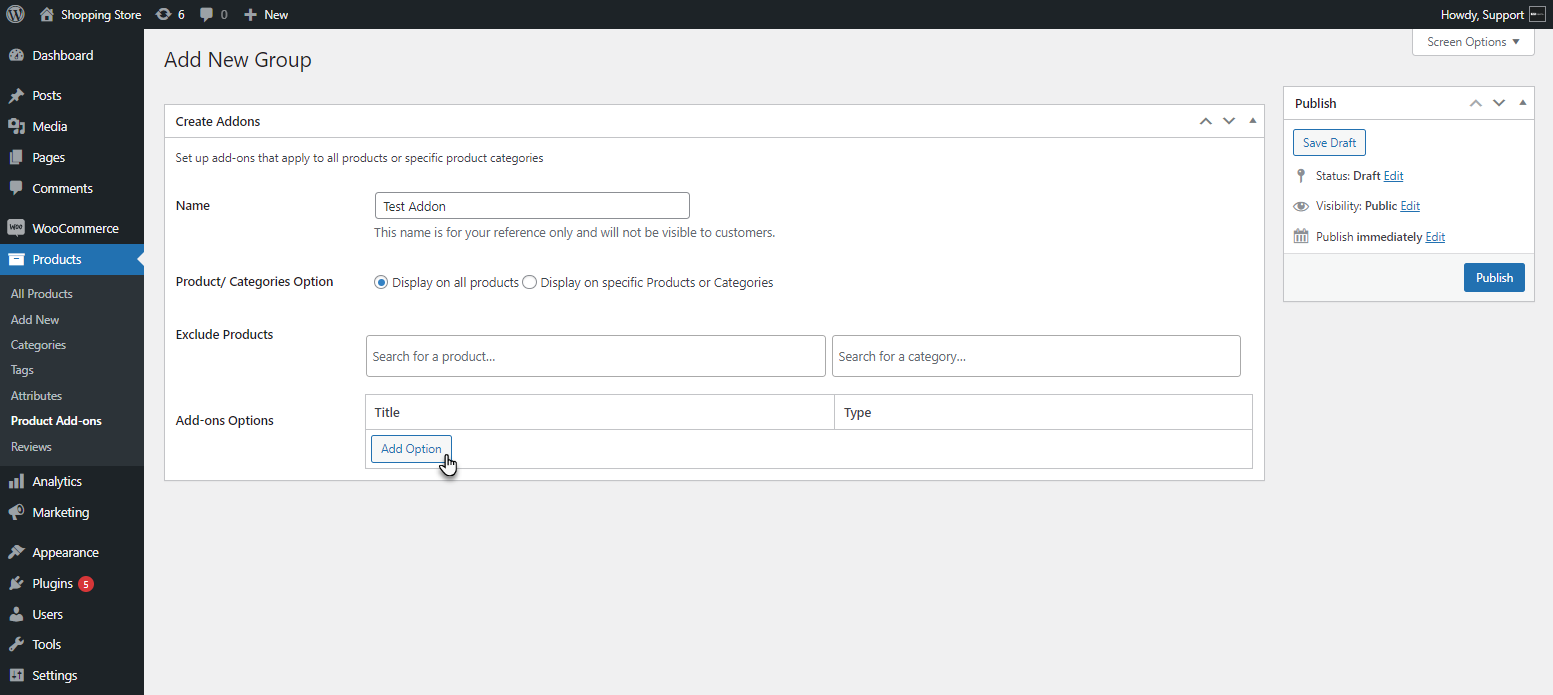This screenshot has width=1553, height=695.
Task: Select Display on specific Products or Categories
Action: (x=530, y=283)
